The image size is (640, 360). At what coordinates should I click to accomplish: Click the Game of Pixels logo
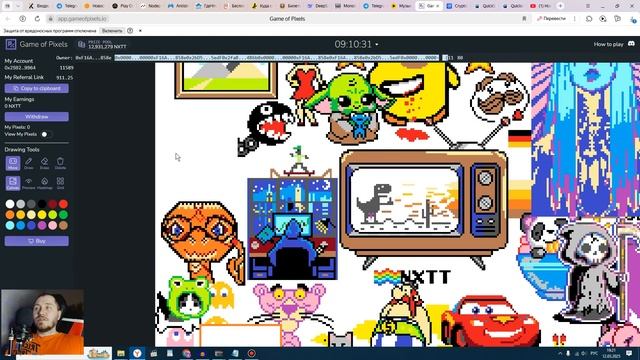(x=11, y=44)
